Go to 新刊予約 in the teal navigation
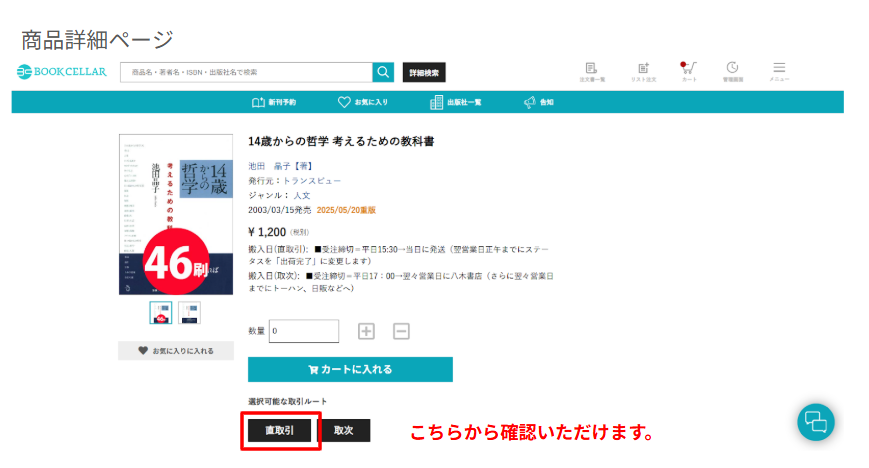869x468 pixels. pos(274,102)
